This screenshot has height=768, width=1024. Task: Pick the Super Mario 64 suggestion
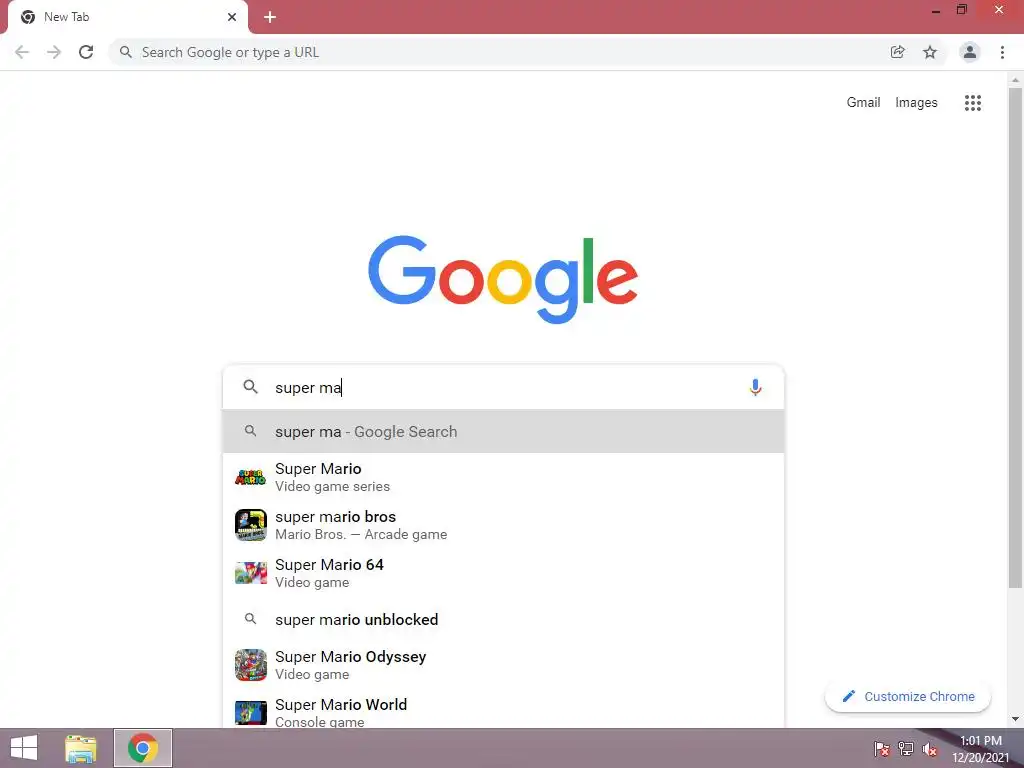504,573
